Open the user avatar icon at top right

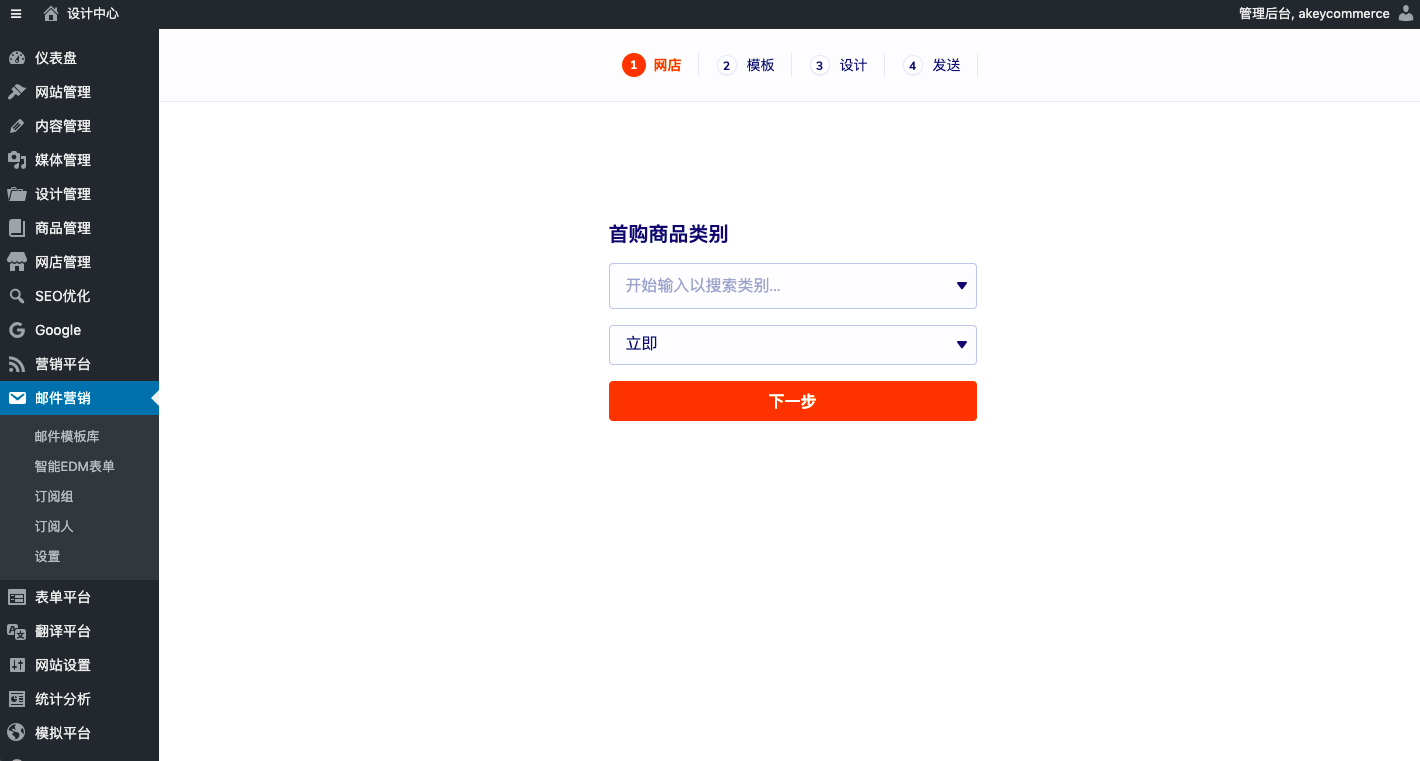point(1405,14)
